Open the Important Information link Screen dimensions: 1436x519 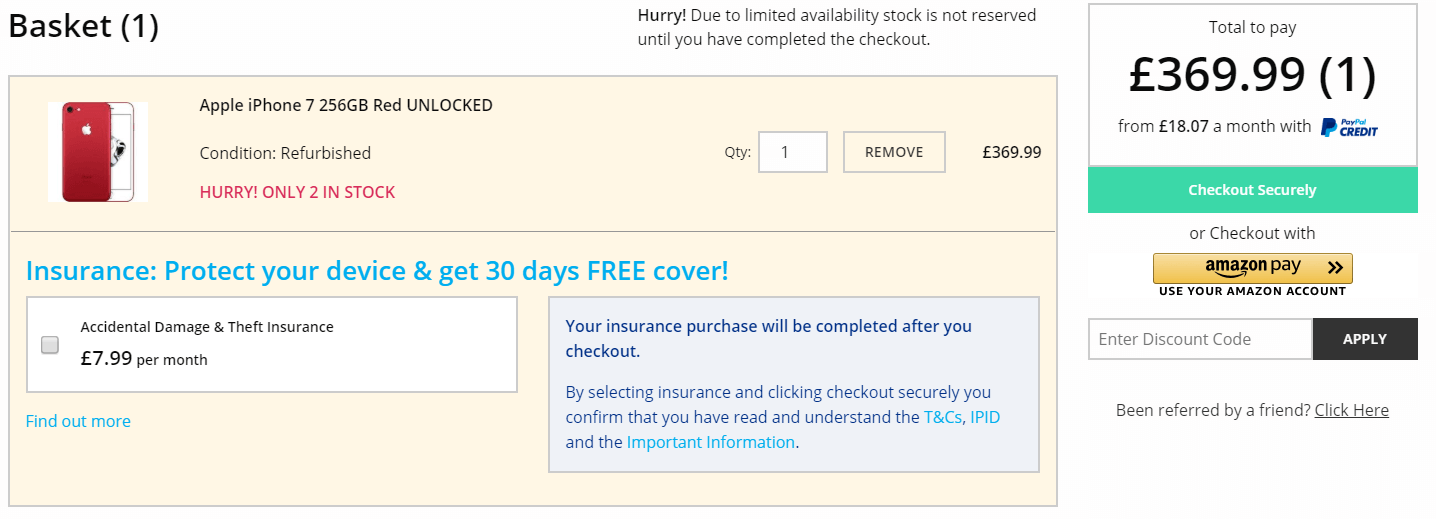[x=710, y=442]
